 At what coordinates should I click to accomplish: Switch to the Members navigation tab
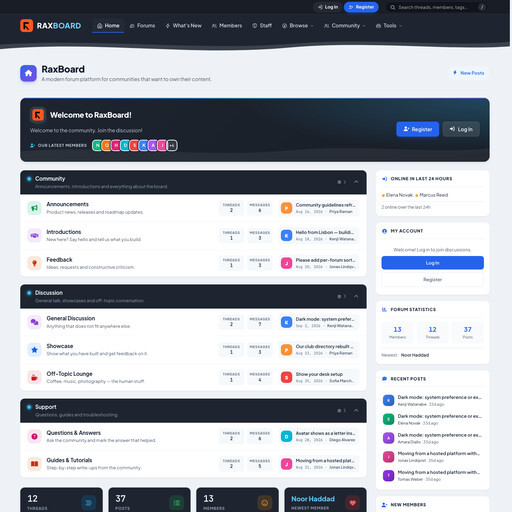point(227,26)
